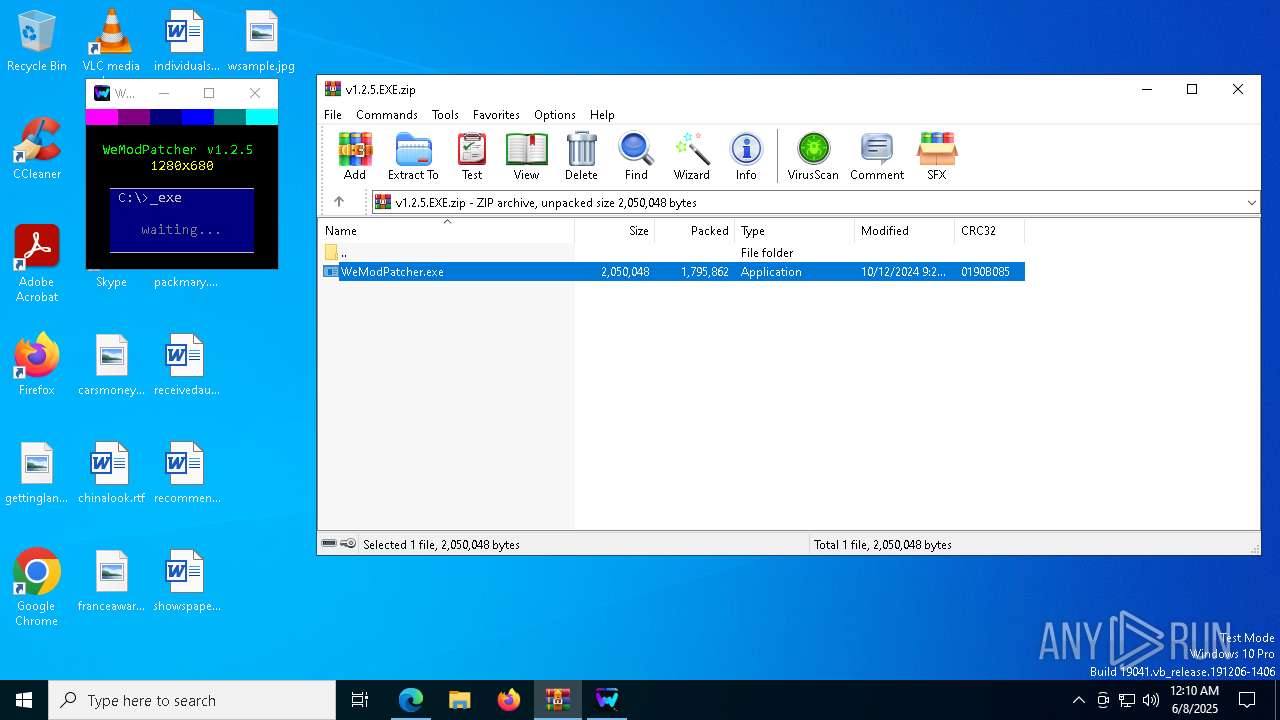Click the cyan color block in WeModPatcher
The height and width of the screenshot is (720, 1280).
click(x=262, y=117)
